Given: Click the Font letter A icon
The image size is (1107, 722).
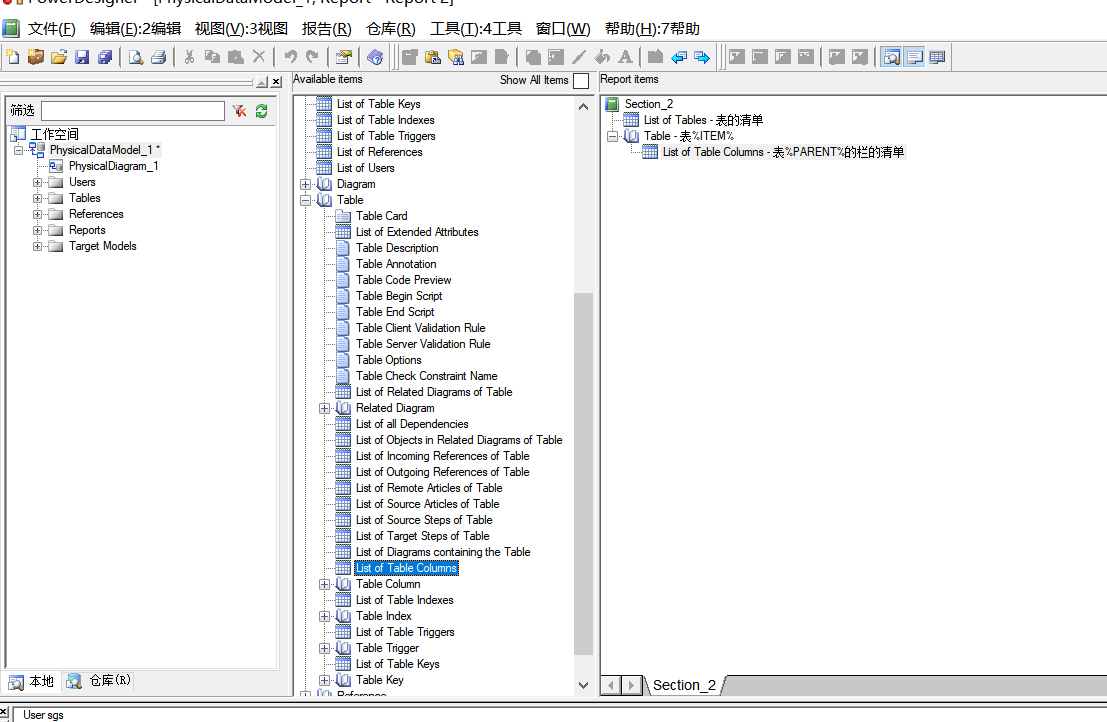Looking at the screenshot, I should [x=626, y=57].
